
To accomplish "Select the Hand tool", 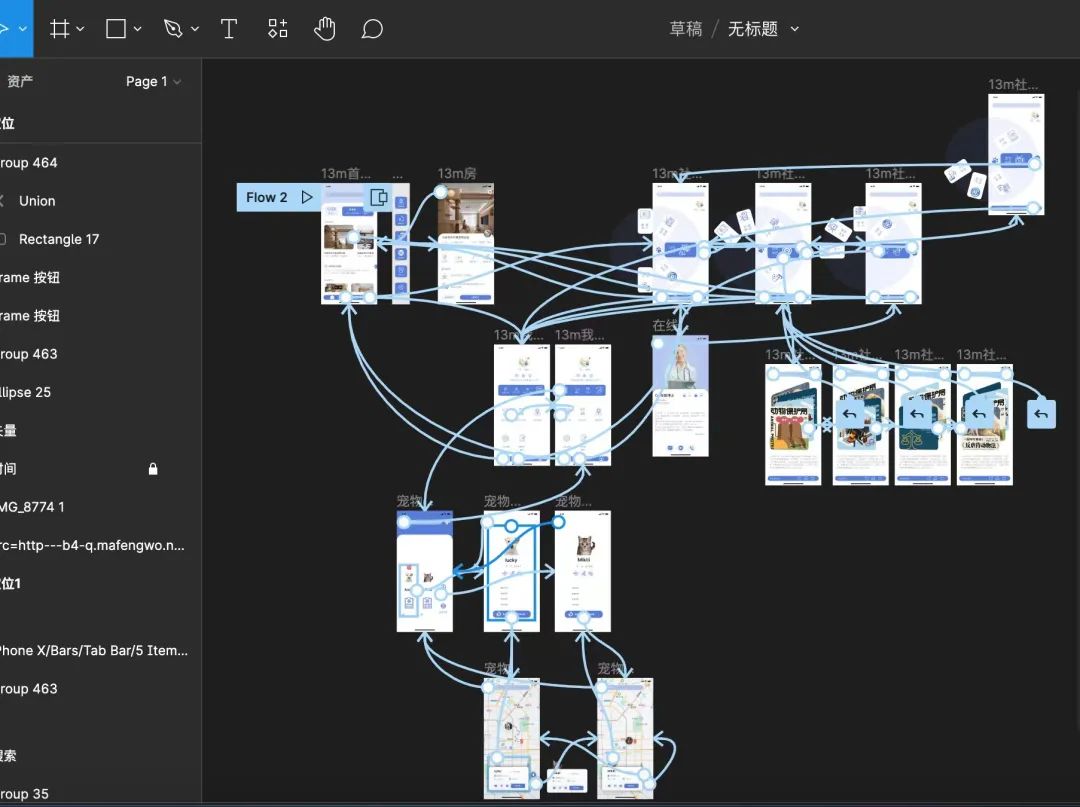I will pyautogui.click(x=324, y=29).
